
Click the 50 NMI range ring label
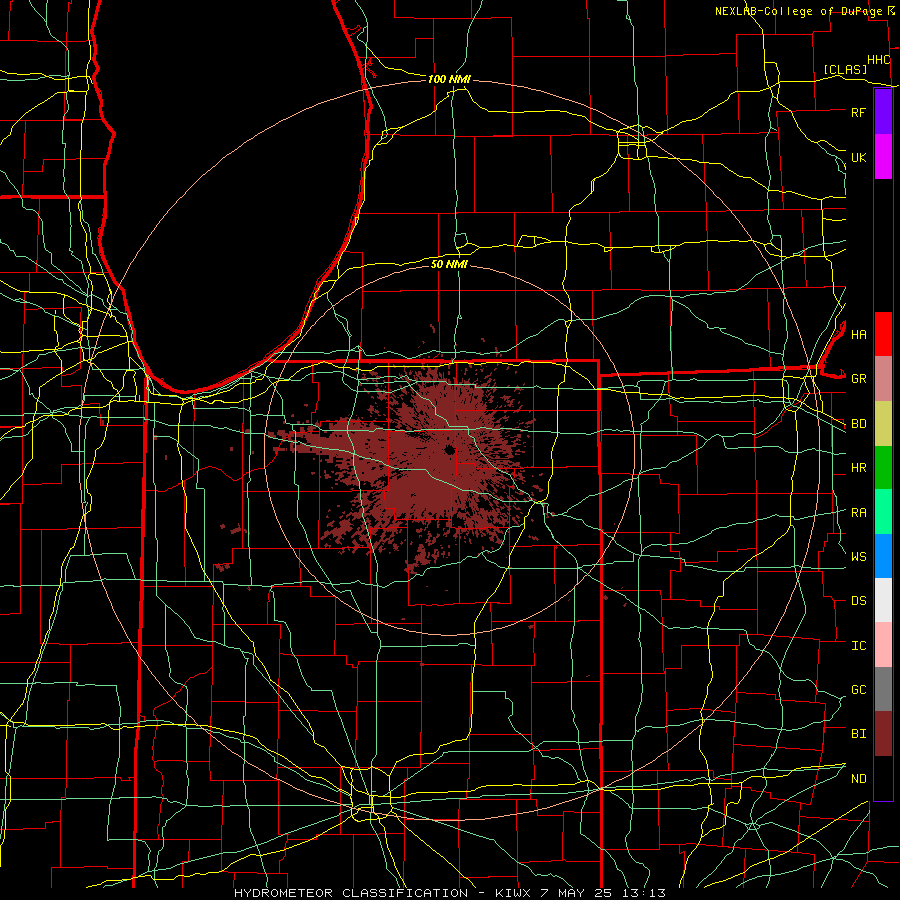(x=449, y=264)
